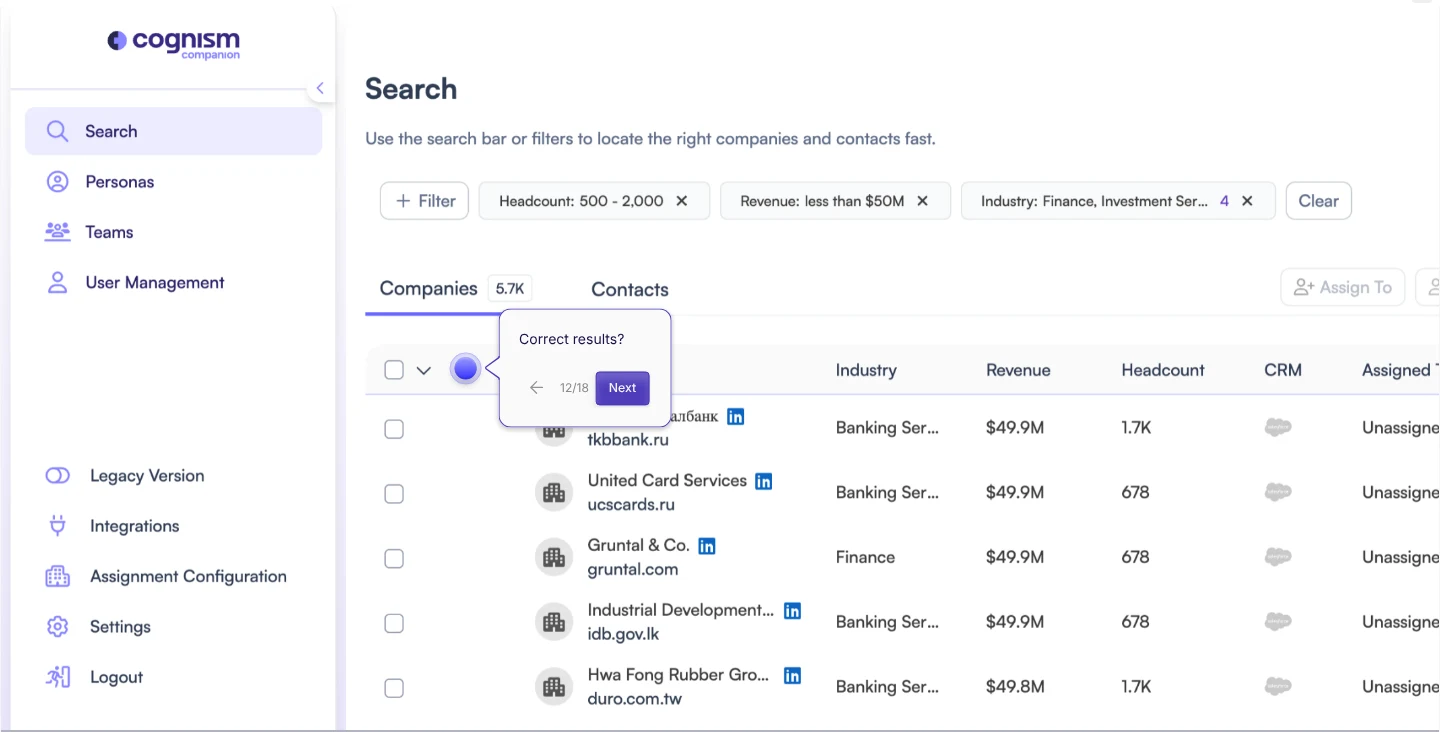Click the Logout icon
The height and width of the screenshot is (732, 1440).
[58, 677]
